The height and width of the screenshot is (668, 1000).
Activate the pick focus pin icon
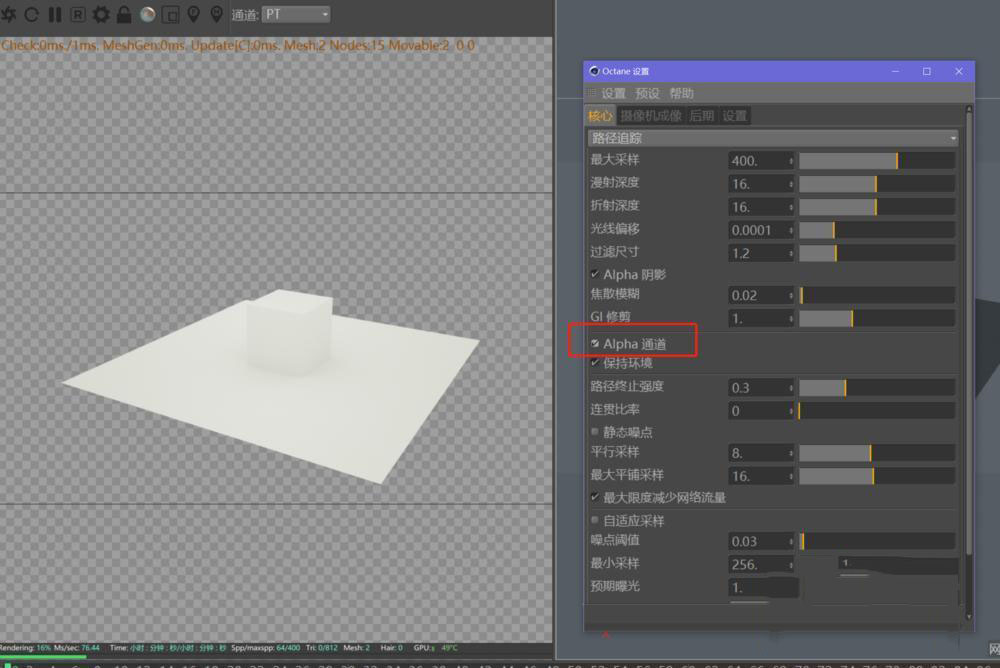(193, 14)
